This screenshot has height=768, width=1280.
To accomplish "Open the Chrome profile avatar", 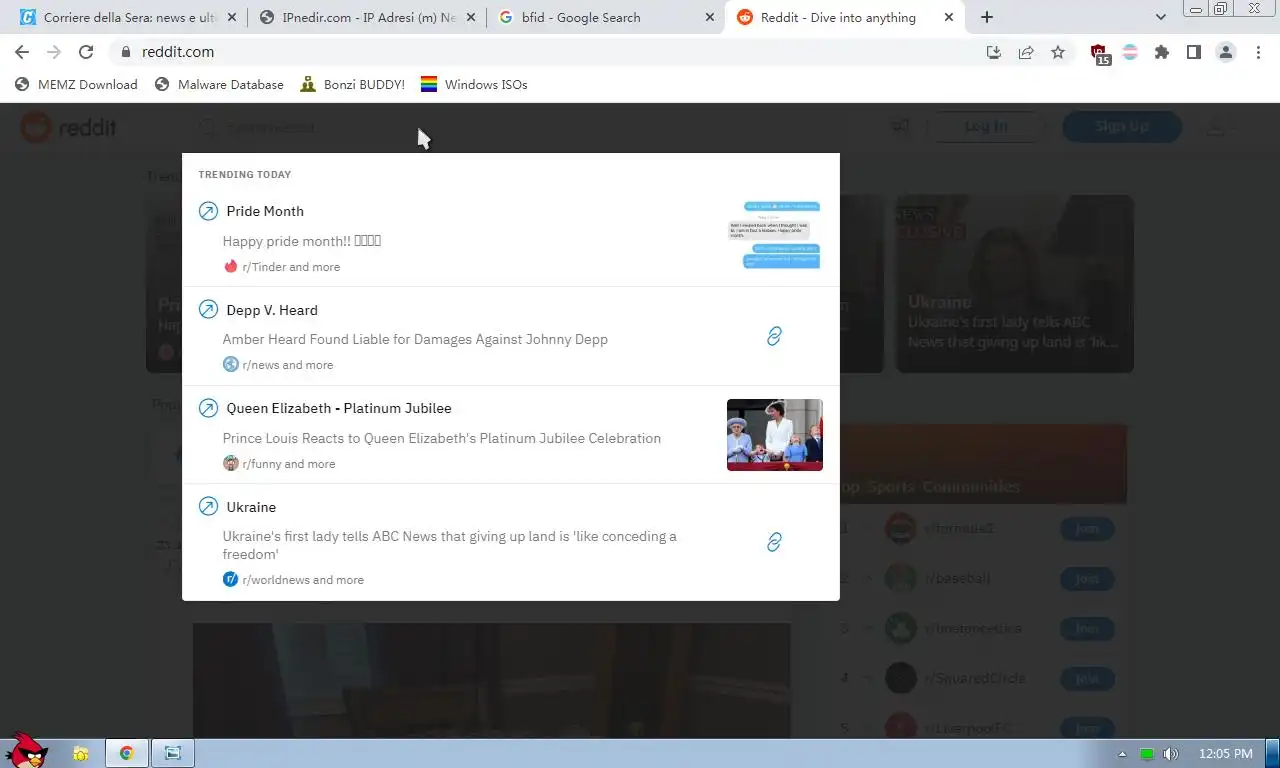I will click(x=1226, y=52).
